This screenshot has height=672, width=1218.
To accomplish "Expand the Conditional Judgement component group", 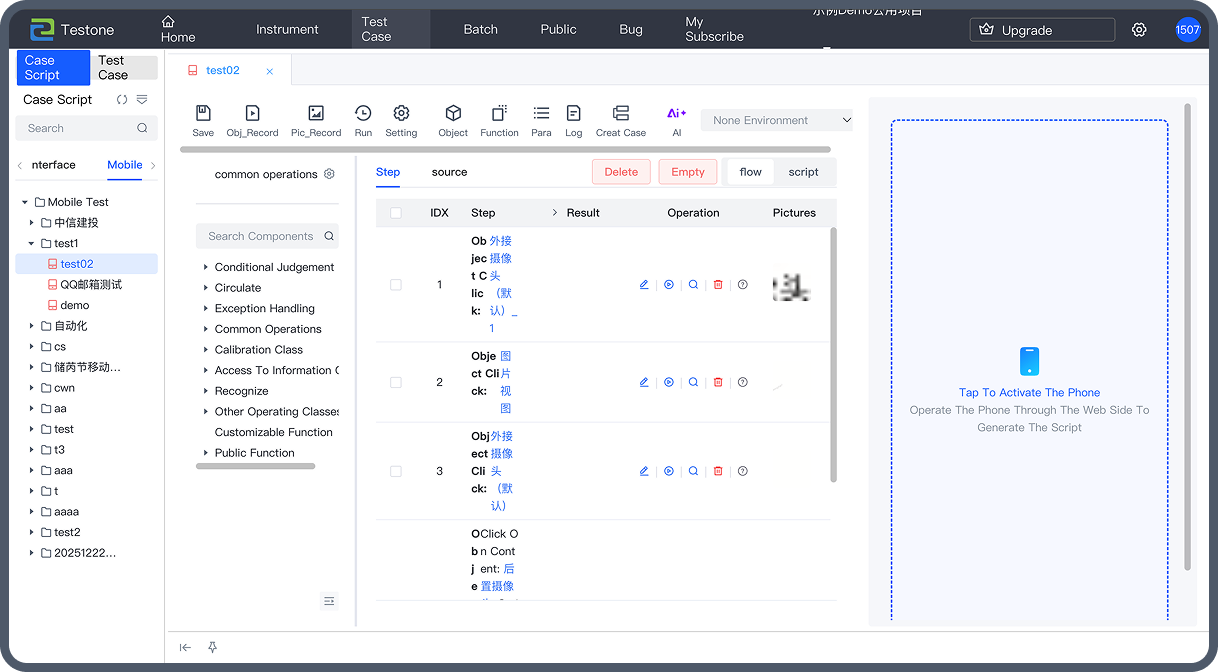I will pos(206,267).
